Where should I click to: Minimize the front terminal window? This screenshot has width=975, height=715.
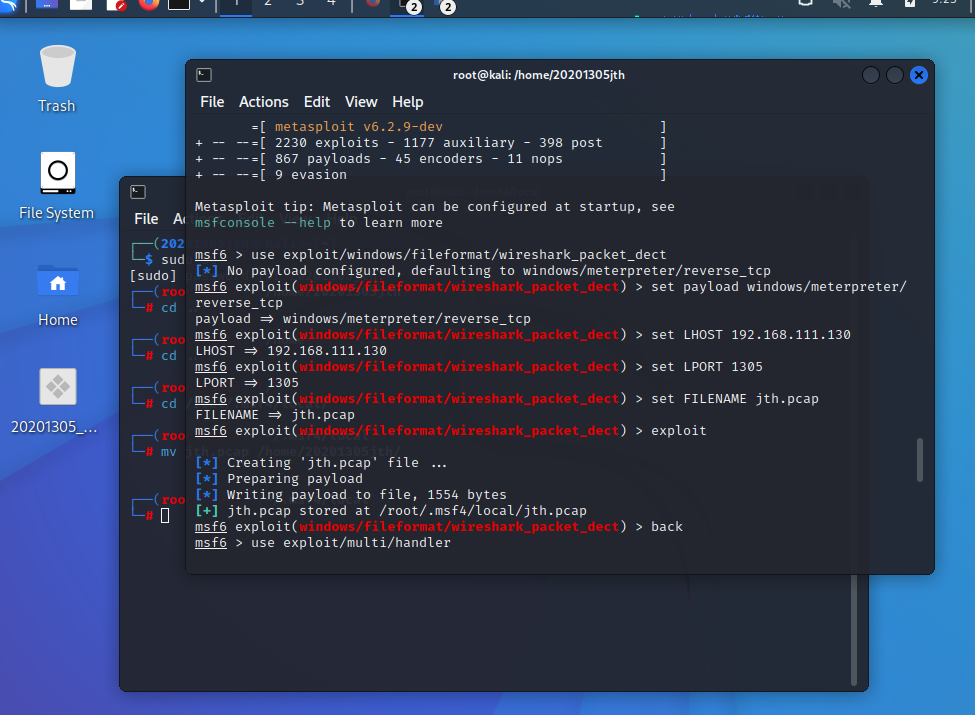click(x=871, y=75)
